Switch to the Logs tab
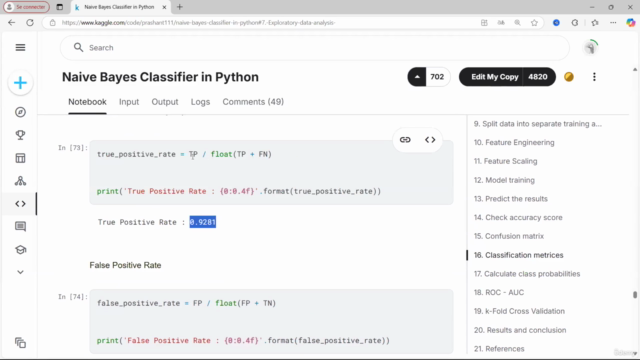Screen dimensions: 640x360 pyautogui.click(x=200, y=102)
